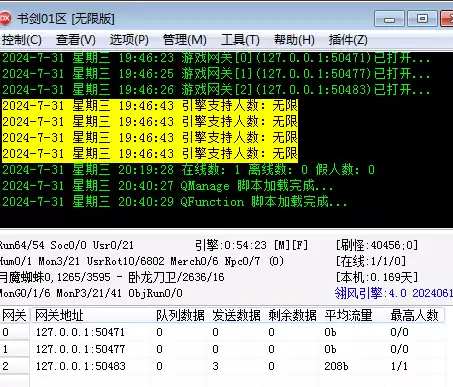Click the 发送数据 column header
453x387 pixels.
[x=236, y=315]
